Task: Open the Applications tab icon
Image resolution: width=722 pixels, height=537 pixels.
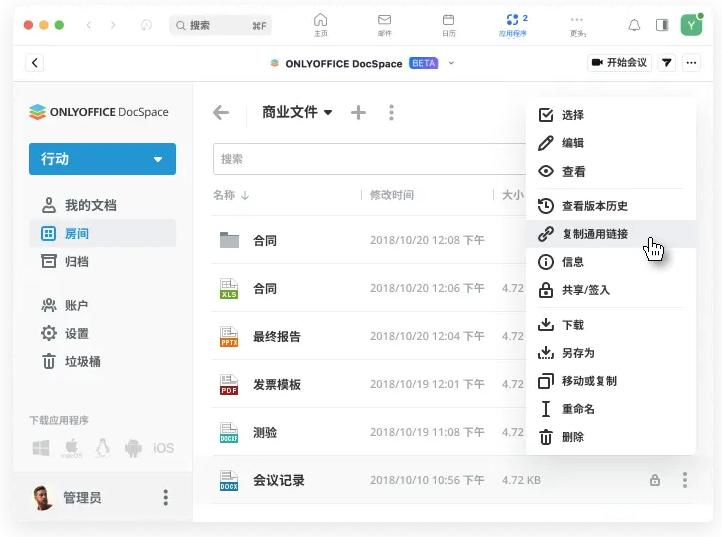Action: tap(512, 25)
